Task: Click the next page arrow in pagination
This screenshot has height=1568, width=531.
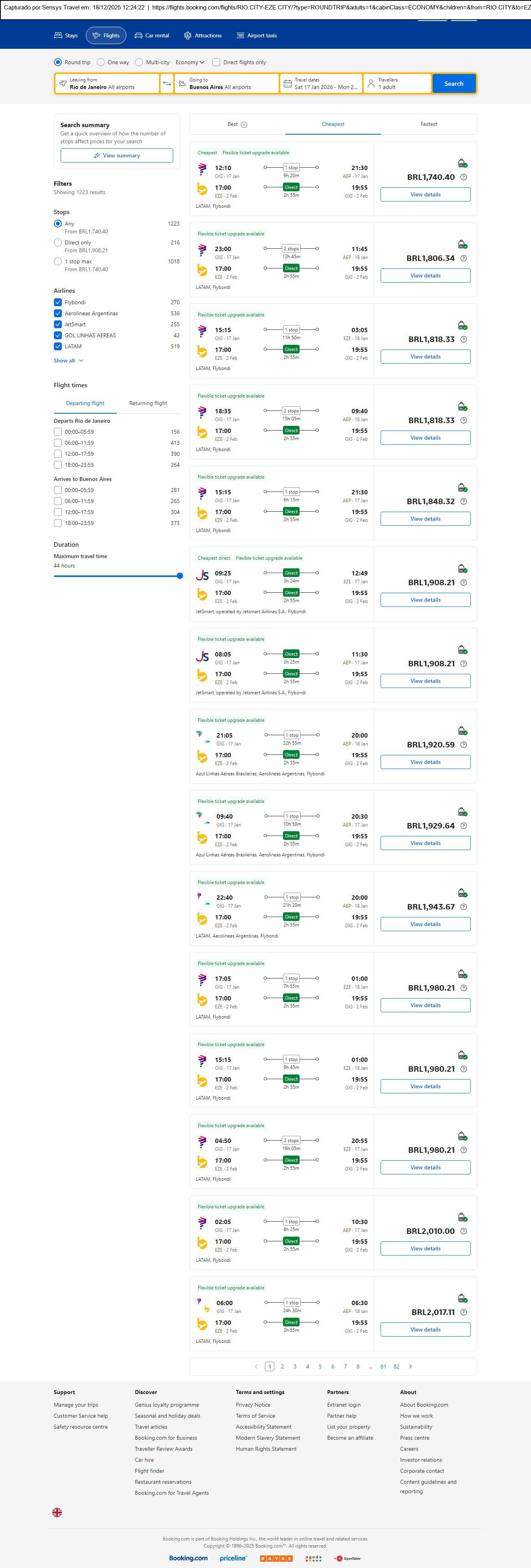Action: click(x=411, y=1366)
